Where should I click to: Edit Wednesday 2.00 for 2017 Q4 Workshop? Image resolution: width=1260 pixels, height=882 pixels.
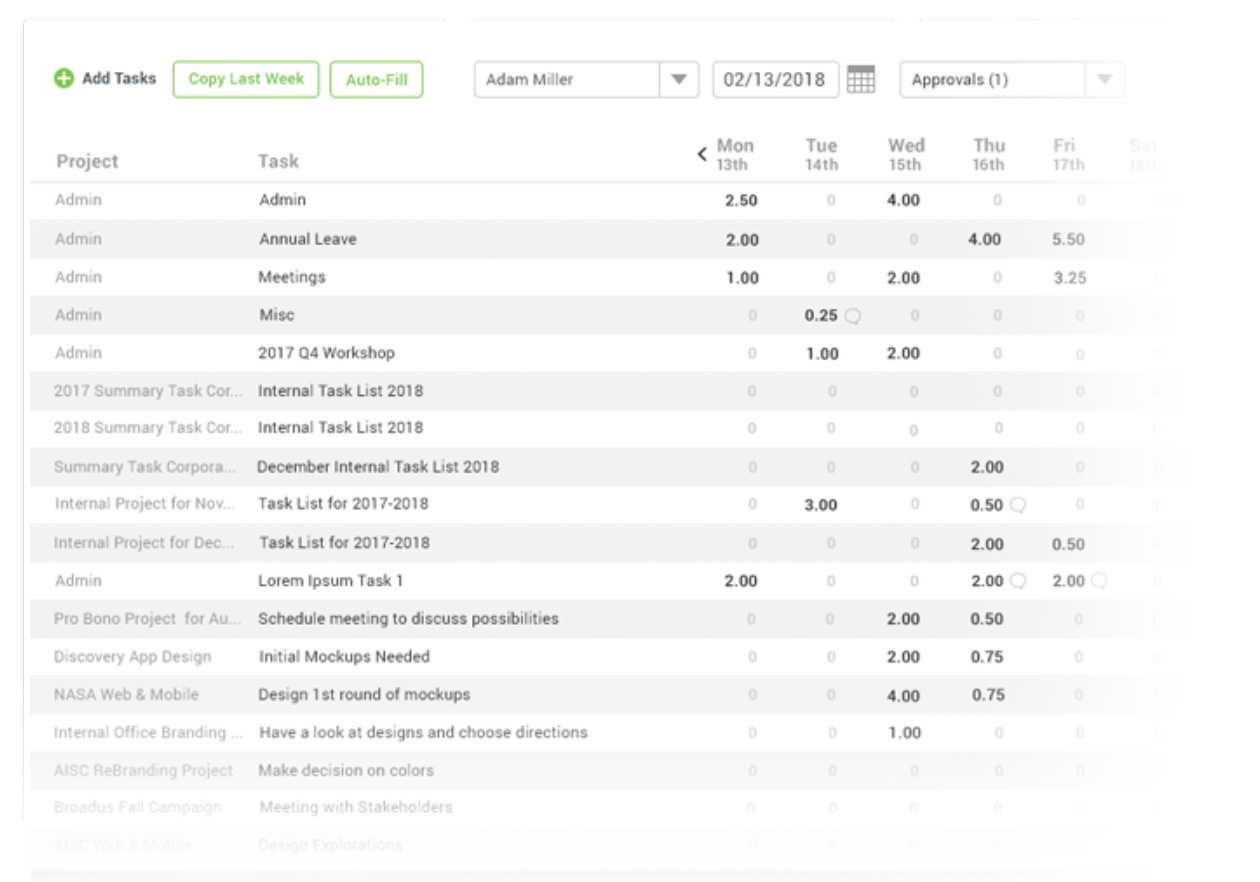pyautogui.click(x=903, y=354)
